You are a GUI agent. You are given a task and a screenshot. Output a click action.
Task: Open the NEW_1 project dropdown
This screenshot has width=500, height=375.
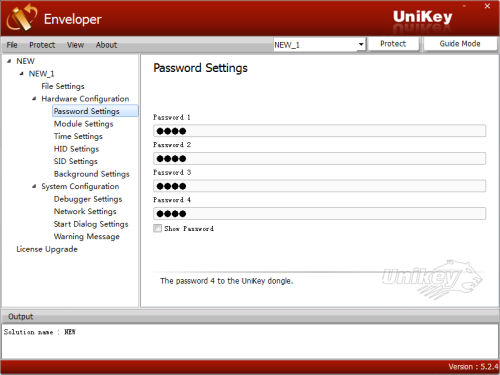319,45
